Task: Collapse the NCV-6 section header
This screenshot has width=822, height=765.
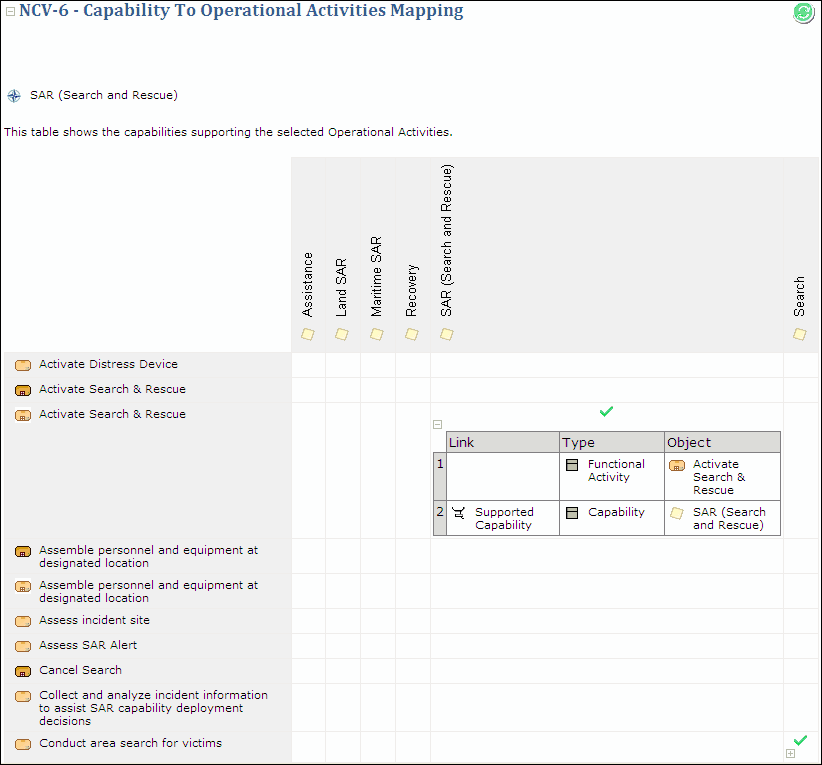Action: pyautogui.click(x=10, y=12)
